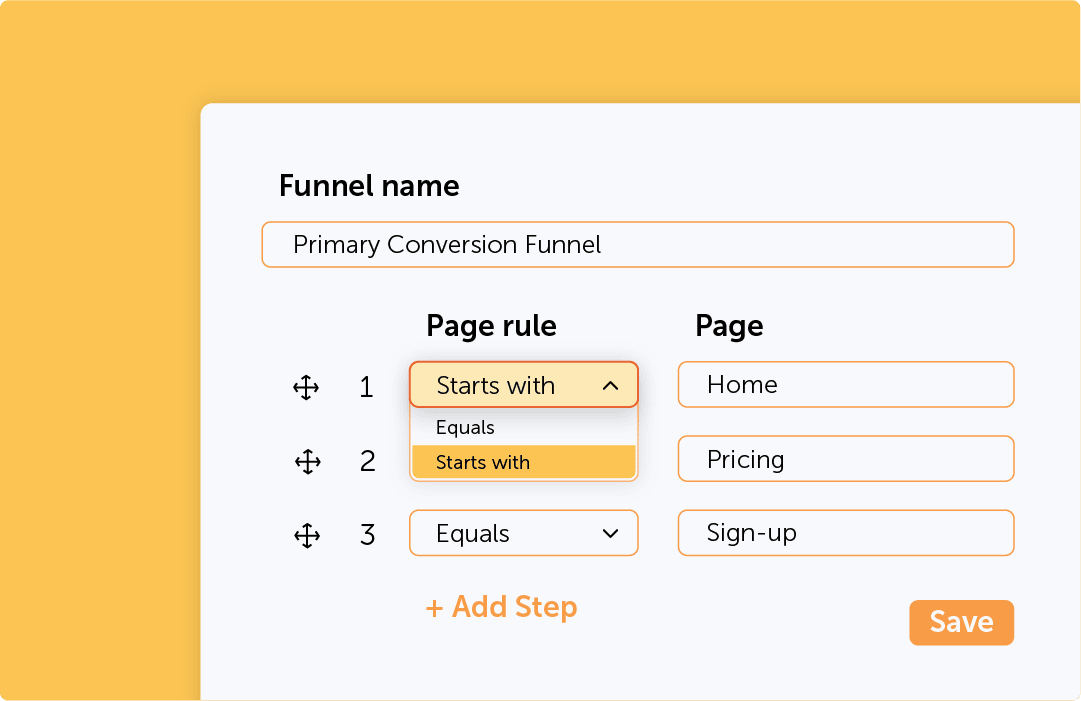Click '+ Add Step' link

(501, 607)
